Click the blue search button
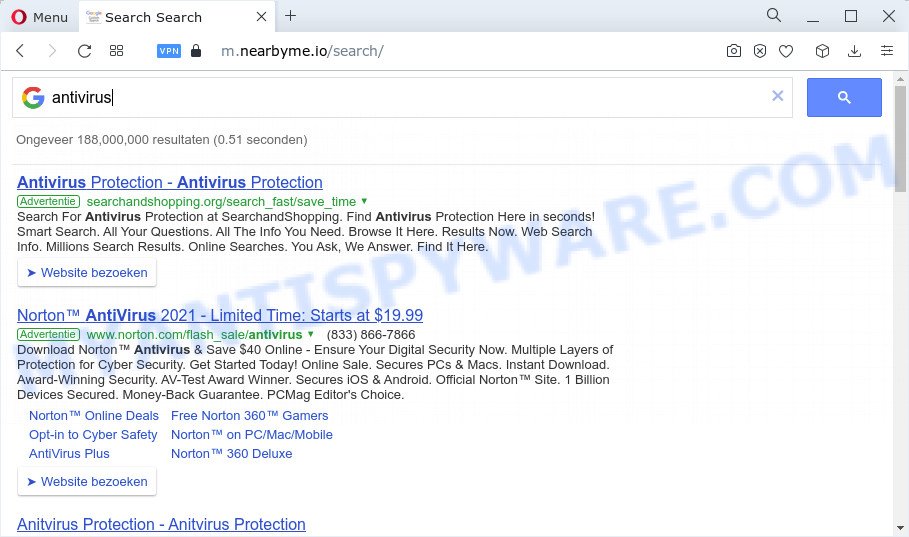The width and height of the screenshot is (909, 537). coord(844,97)
